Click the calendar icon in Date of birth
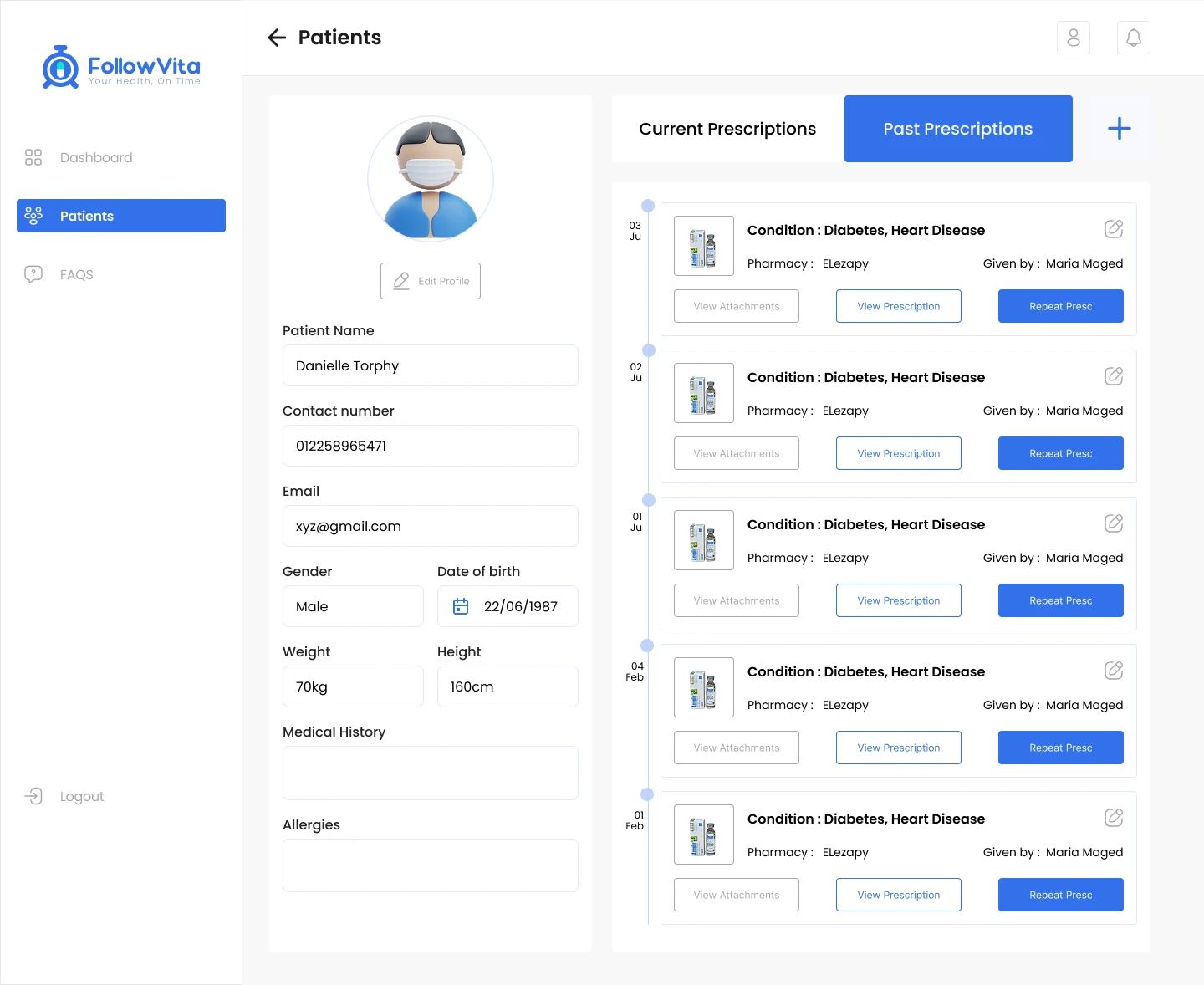The image size is (1204, 985). 461,606
